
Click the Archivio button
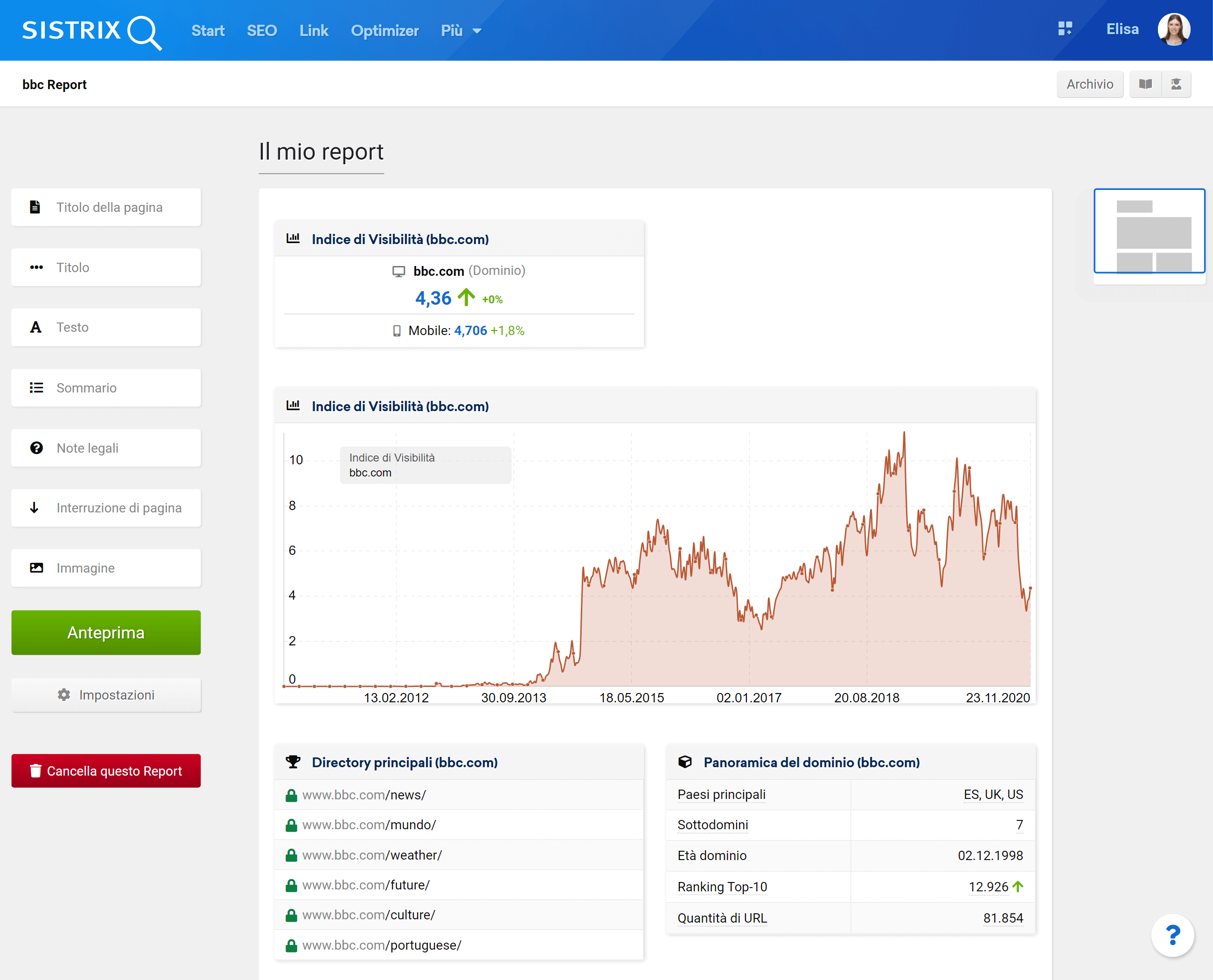coord(1089,84)
